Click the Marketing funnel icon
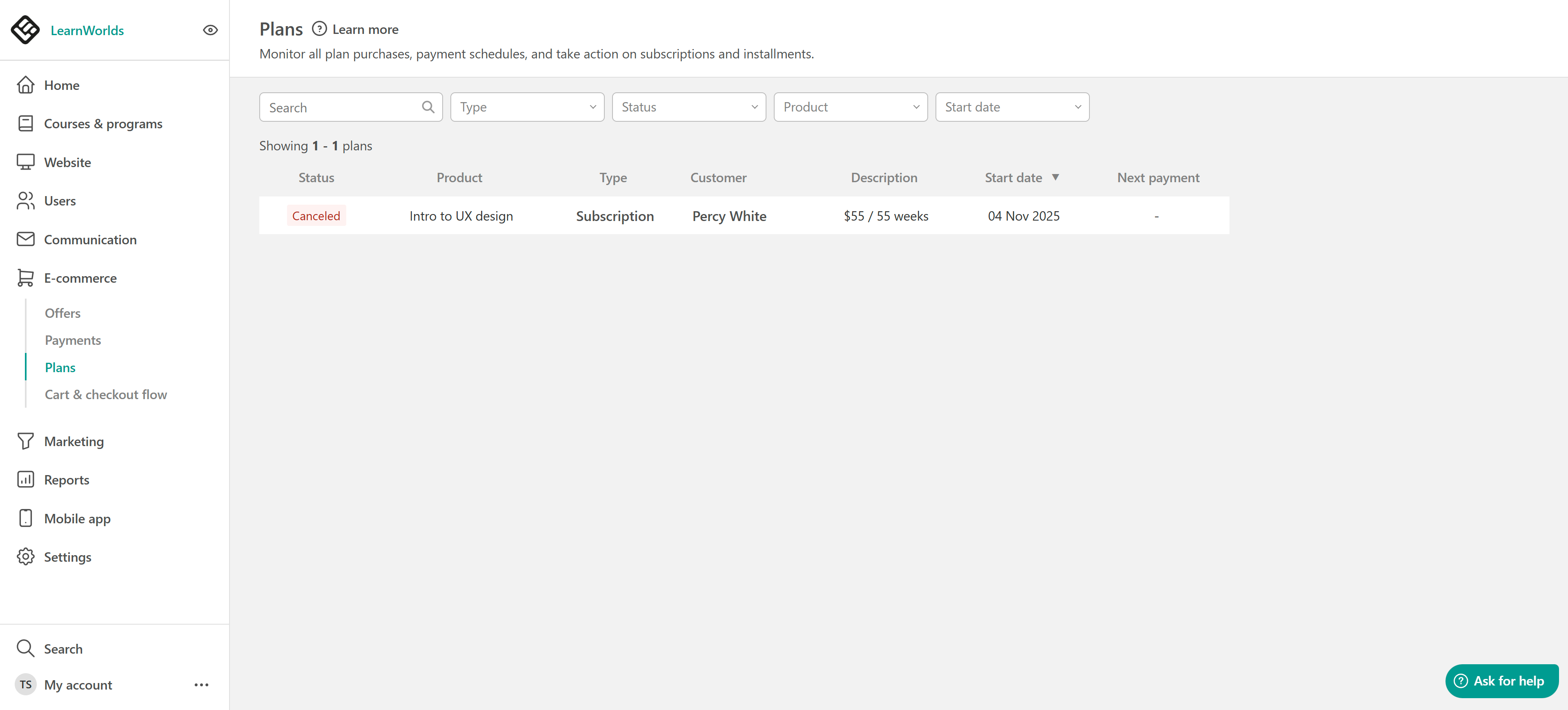Image resolution: width=1568 pixels, height=710 pixels. click(x=26, y=441)
